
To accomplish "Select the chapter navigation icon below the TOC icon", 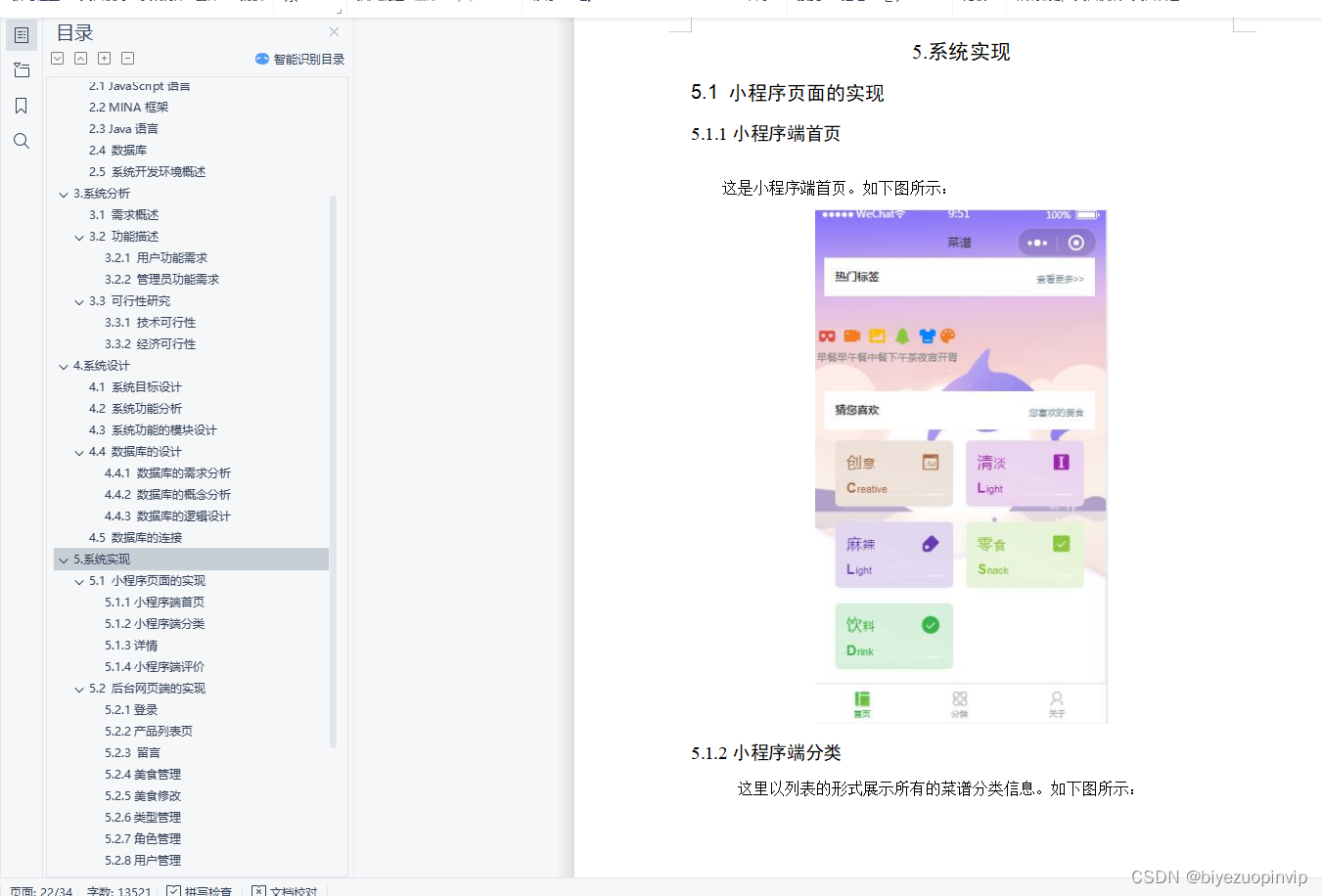I will pos(21,69).
